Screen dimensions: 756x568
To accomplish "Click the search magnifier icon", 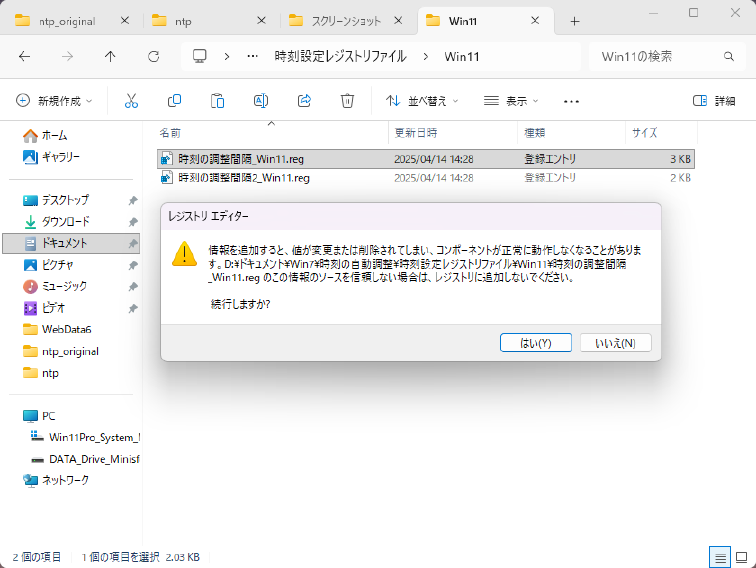I will click(x=729, y=56).
